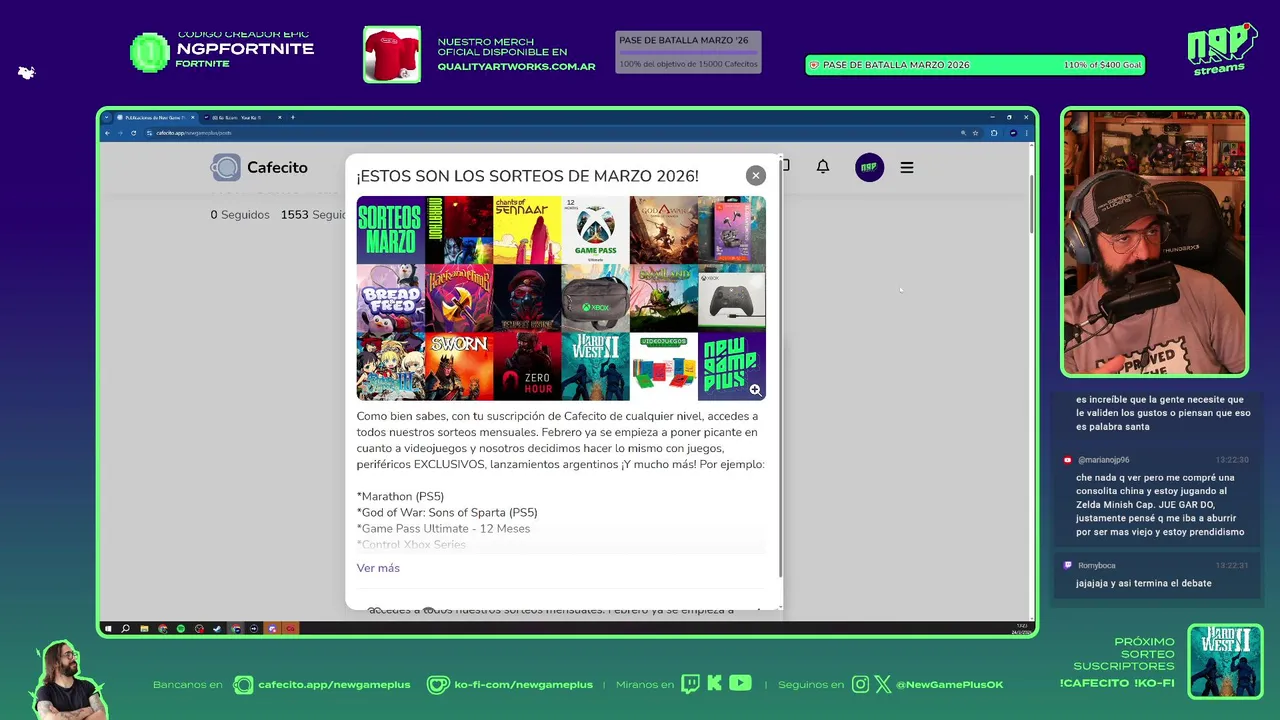Image resolution: width=1280 pixels, height=720 pixels.
Task: Click the streamer webcam feed
Action: [1154, 242]
